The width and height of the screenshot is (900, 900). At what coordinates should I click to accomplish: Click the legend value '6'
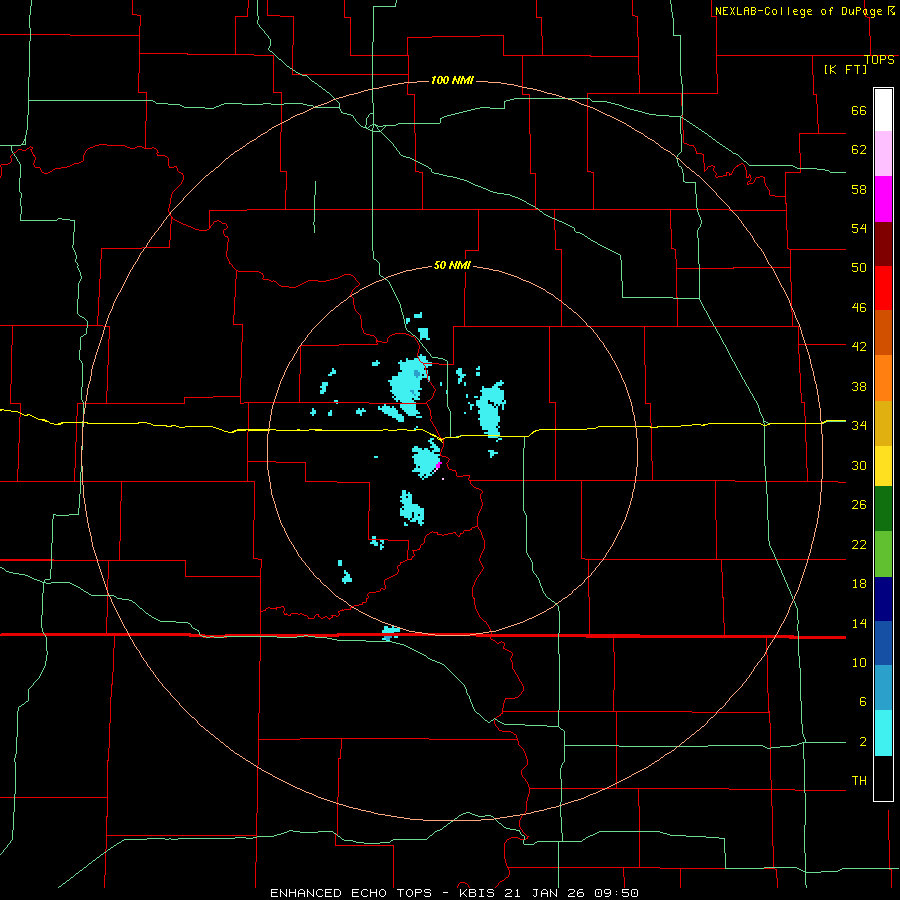[x=863, y=702]
